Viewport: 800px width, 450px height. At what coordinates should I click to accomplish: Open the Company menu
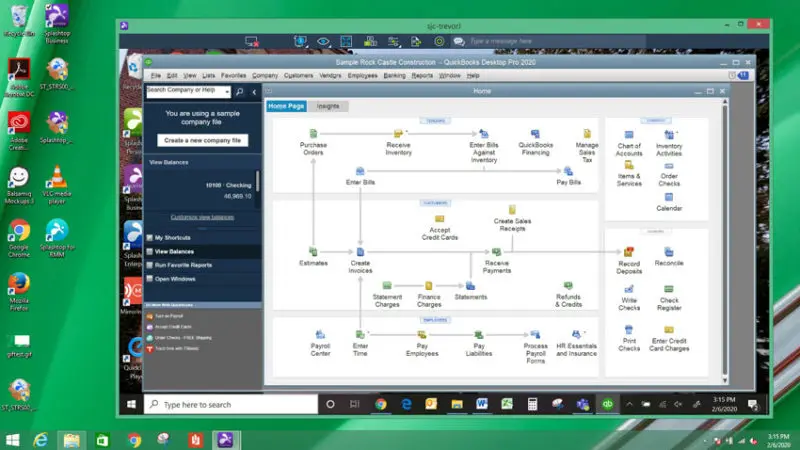[265, 76]
